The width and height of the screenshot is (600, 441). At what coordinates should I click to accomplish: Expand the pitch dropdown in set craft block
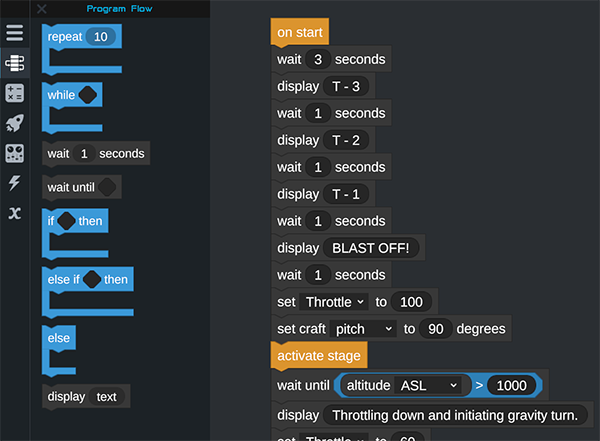coord(364,328)
